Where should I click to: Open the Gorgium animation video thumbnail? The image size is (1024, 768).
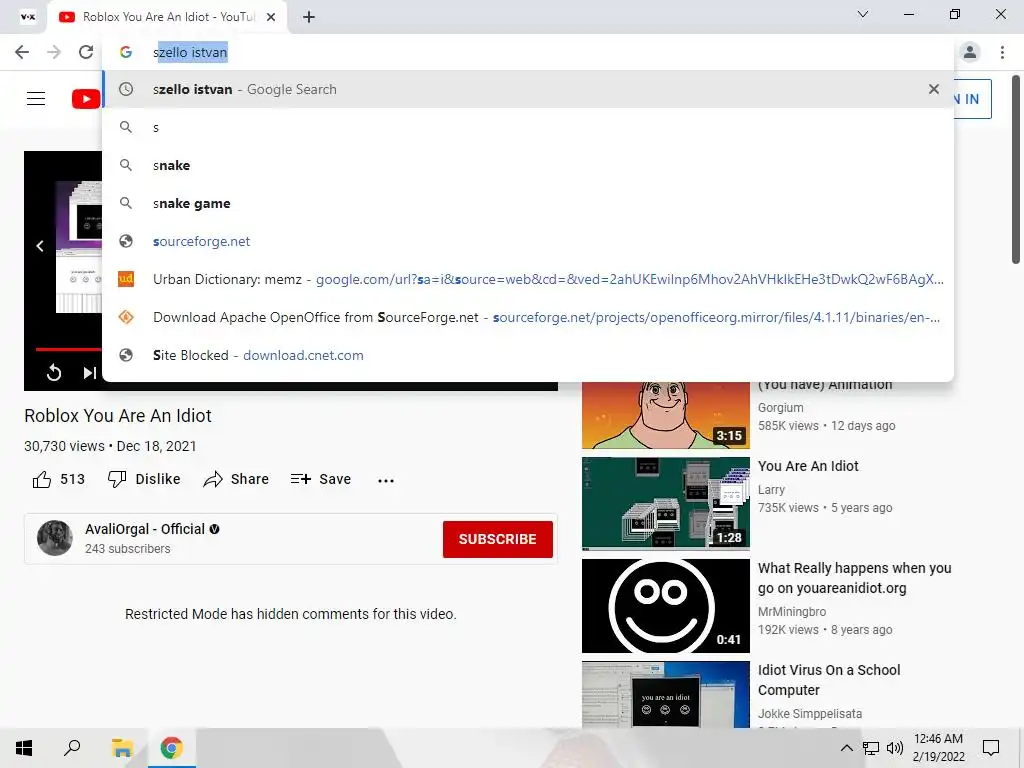[x=665, y=415]
